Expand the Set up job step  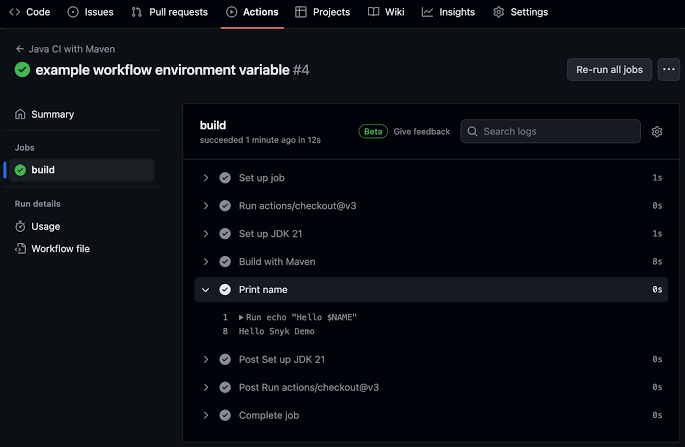[205, 178]
